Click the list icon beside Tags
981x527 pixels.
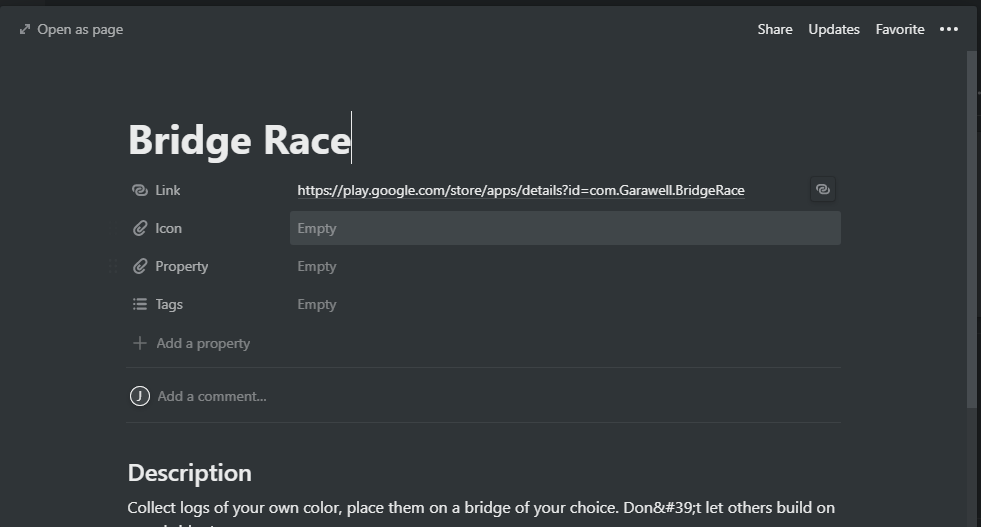(140, 304)
